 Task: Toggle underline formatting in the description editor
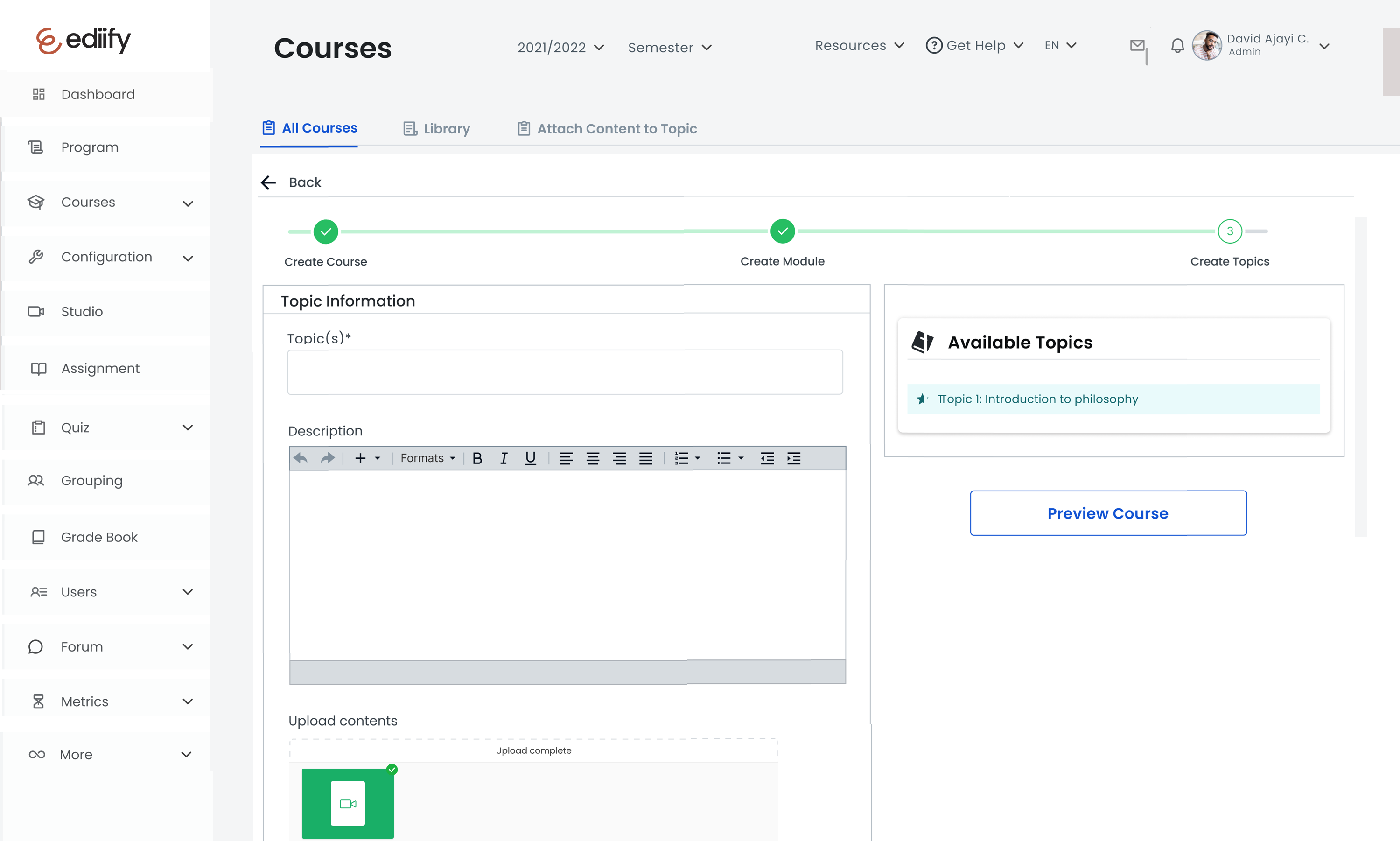530,458
